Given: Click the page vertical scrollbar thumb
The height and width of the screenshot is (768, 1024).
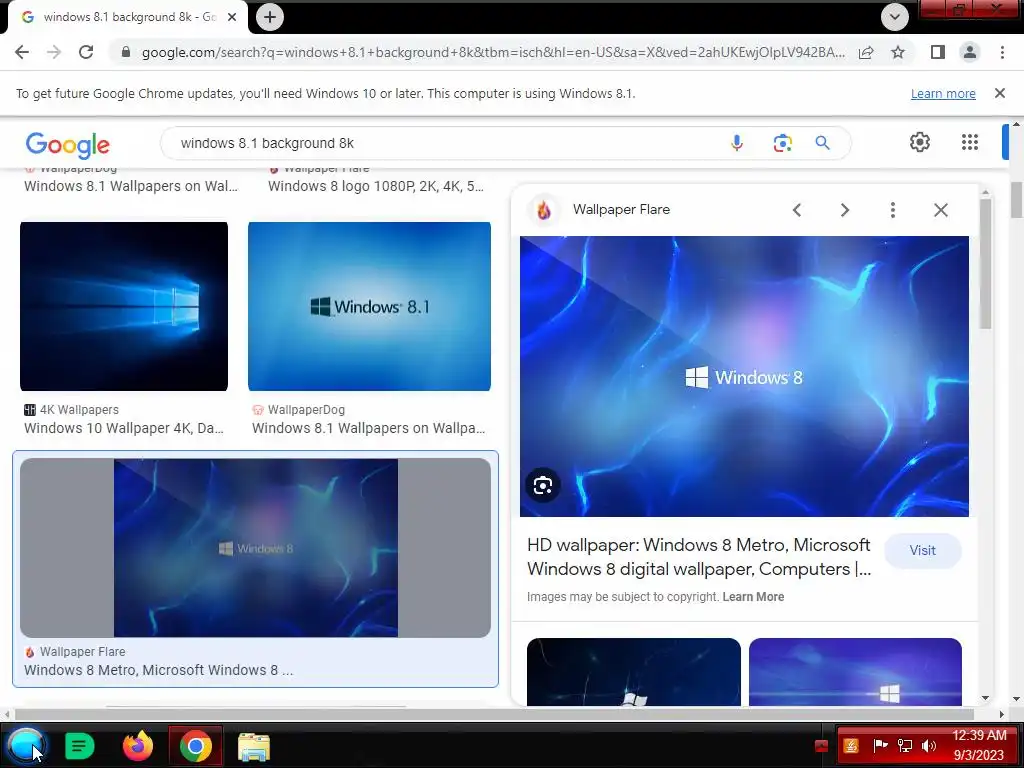Looking at the screenshot, I should (1016, 199).
